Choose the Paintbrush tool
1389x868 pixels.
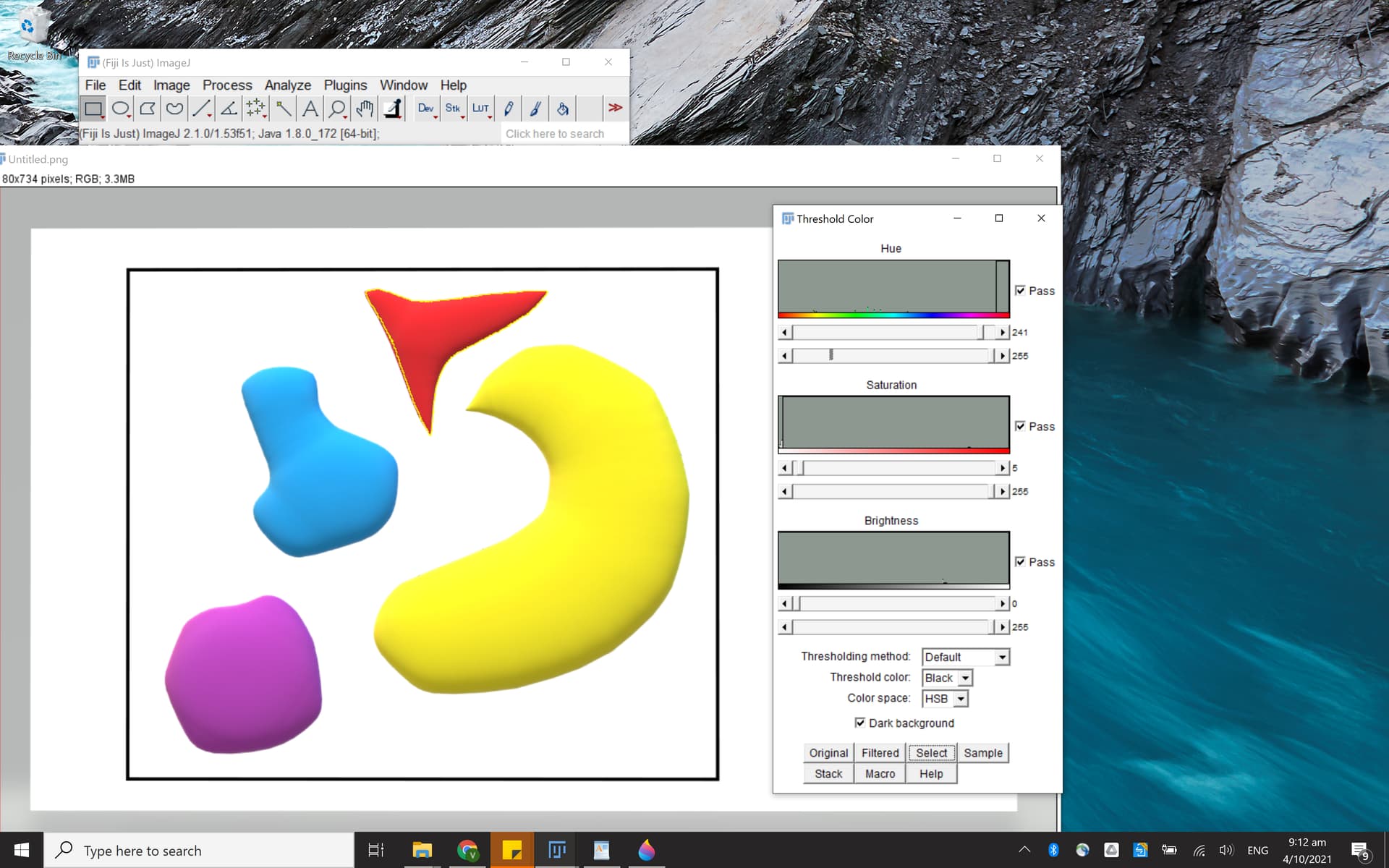point(535,109)
